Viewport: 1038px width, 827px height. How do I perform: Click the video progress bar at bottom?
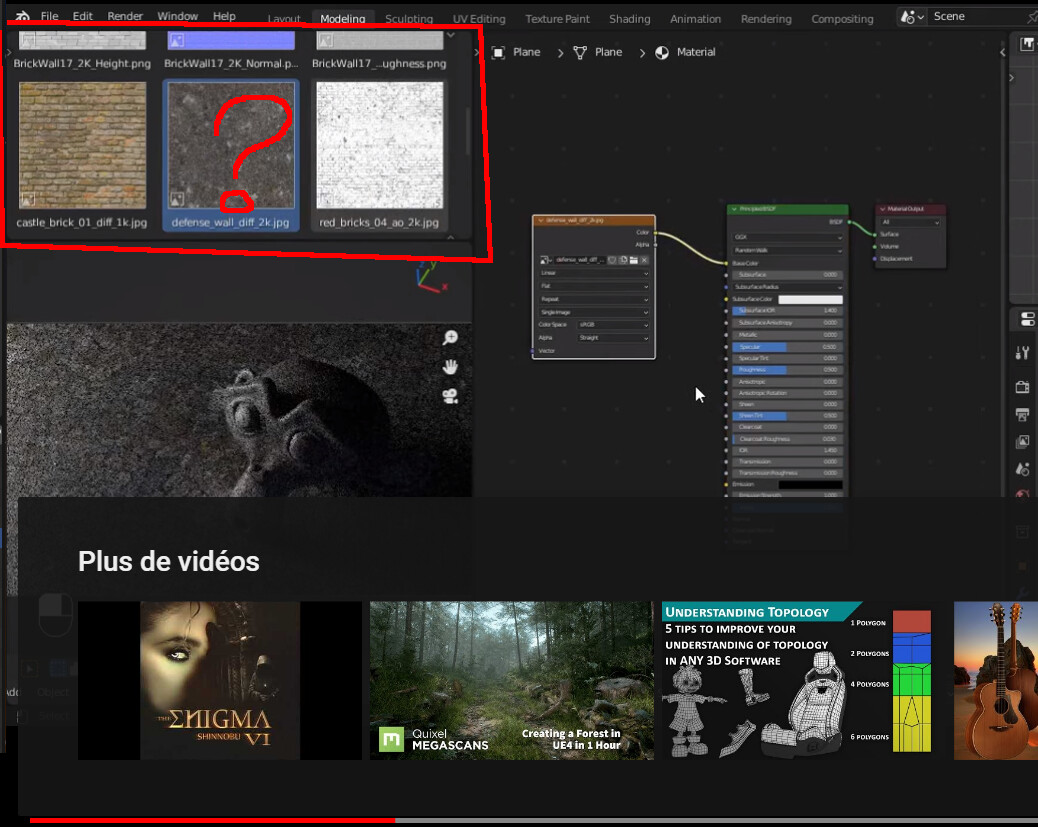[x=534, y=821]
